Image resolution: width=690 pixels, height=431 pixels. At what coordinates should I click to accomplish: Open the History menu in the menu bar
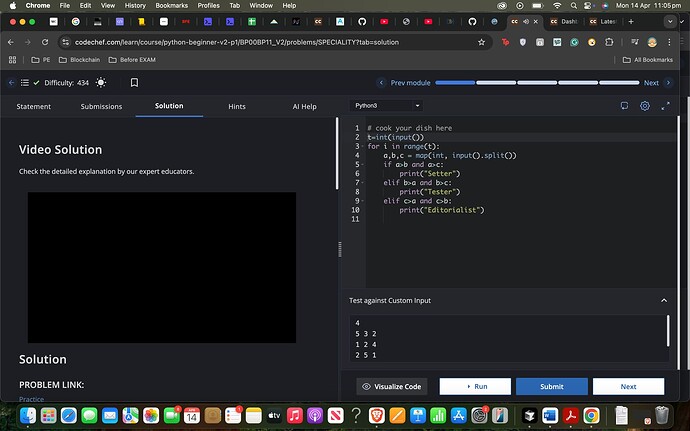(135, 6)
